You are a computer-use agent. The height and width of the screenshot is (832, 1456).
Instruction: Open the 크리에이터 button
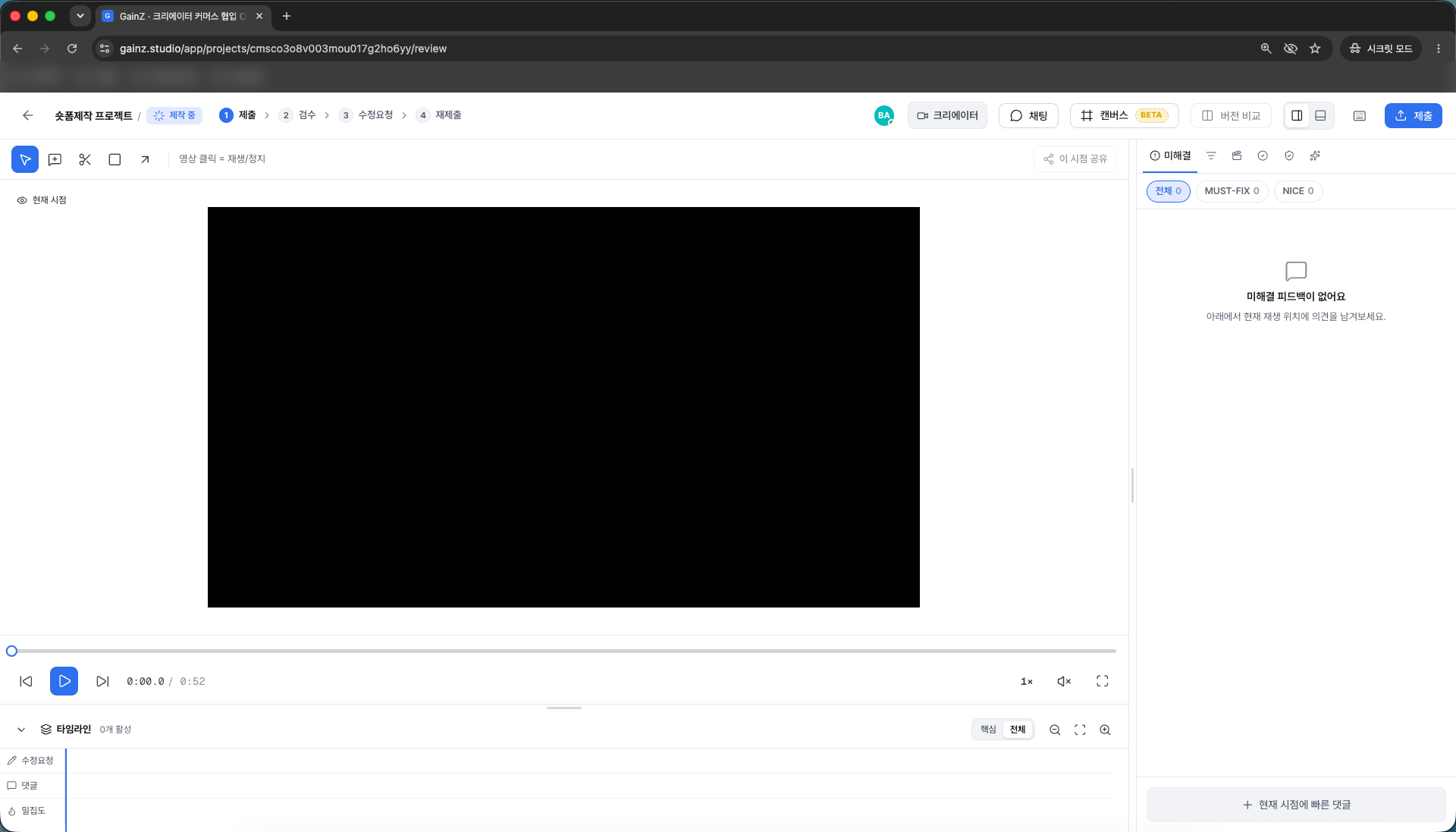[x=947, y=115]
